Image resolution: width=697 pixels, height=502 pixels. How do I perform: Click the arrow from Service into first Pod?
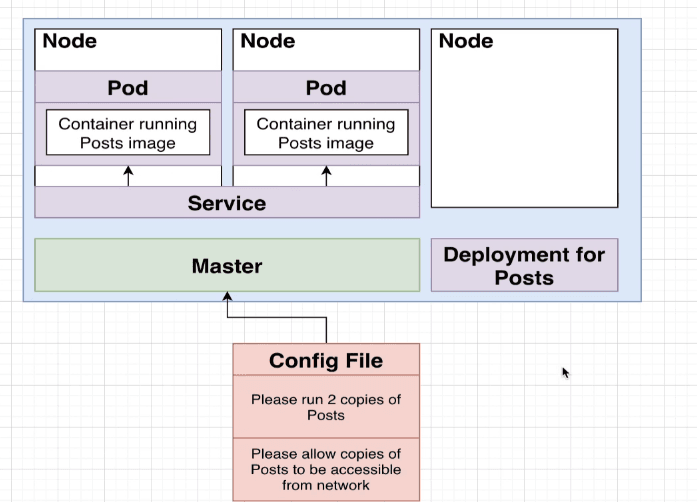[128, 176]
